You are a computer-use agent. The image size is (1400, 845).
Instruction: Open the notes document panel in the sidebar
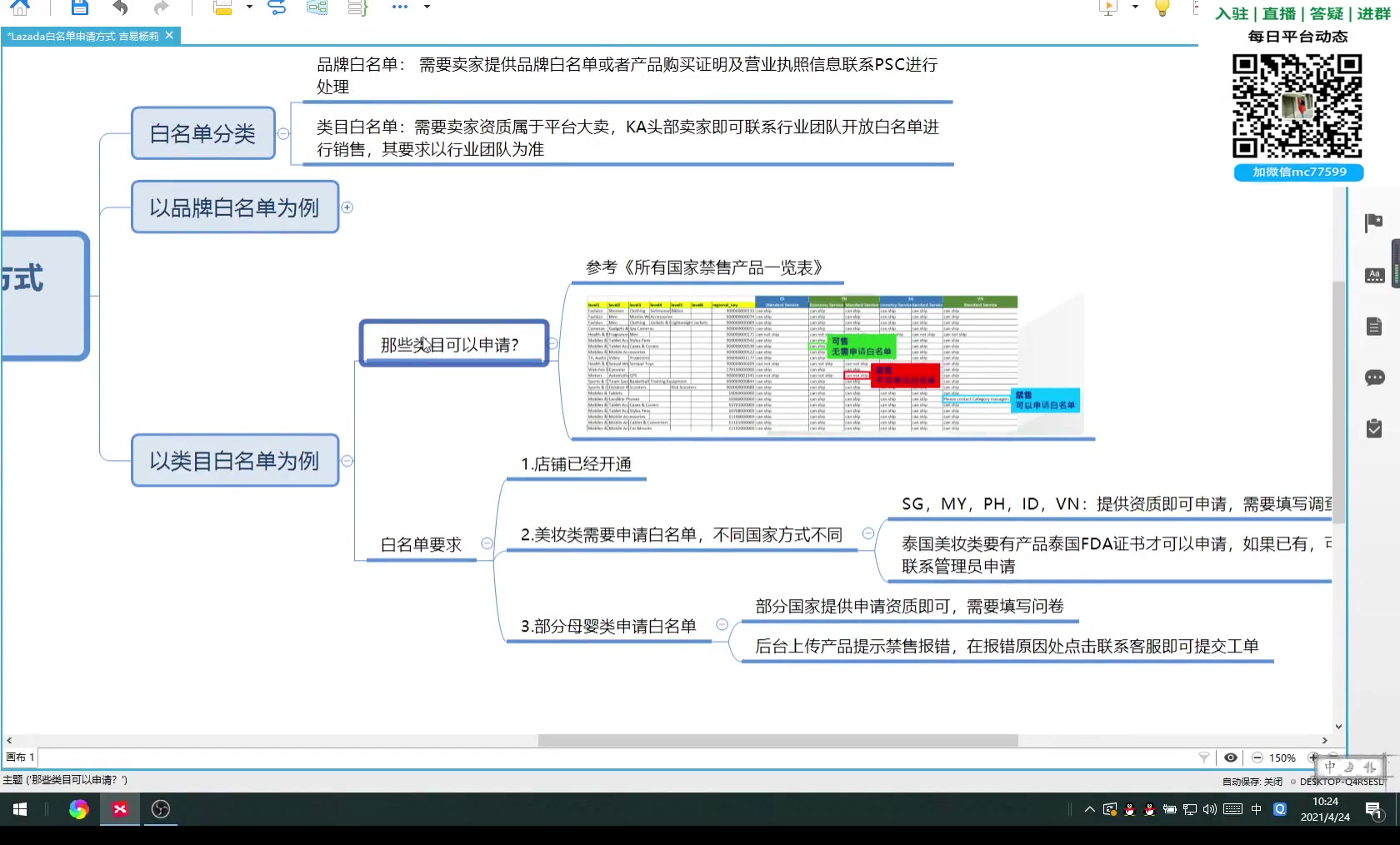pyautogui.click(x=1374, y=326)
